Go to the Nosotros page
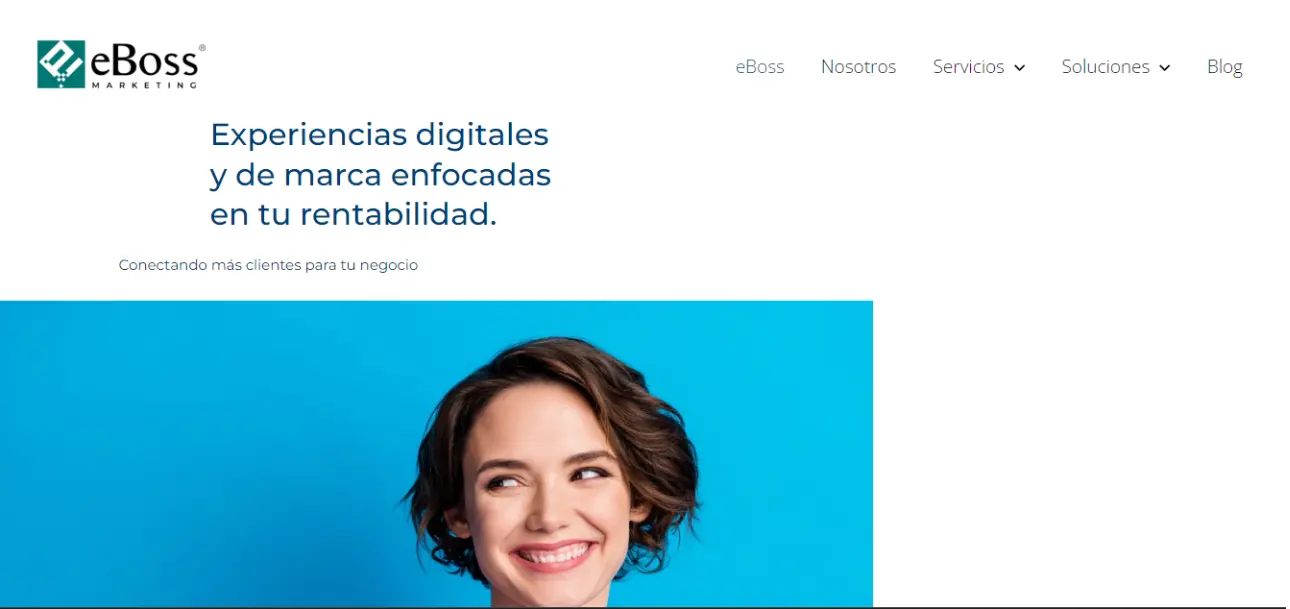 coord(858,67)
